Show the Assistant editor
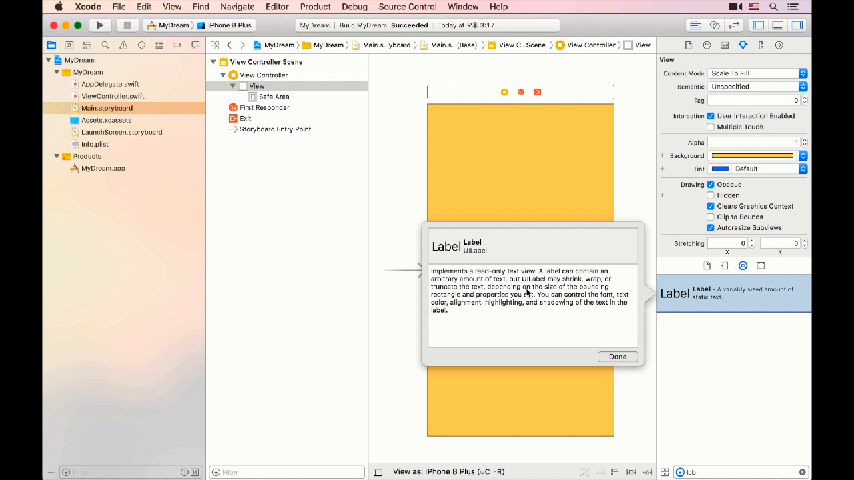 (x=715, y=25)
